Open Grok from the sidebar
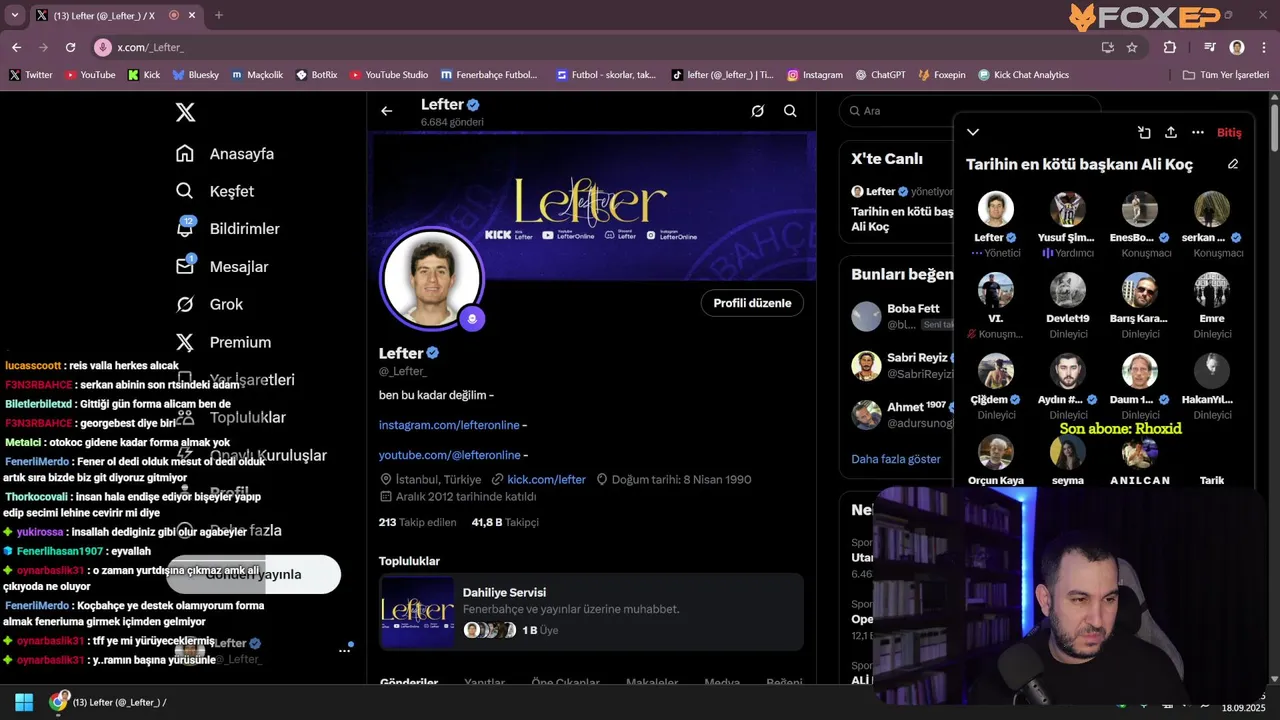 coord(209,304)
